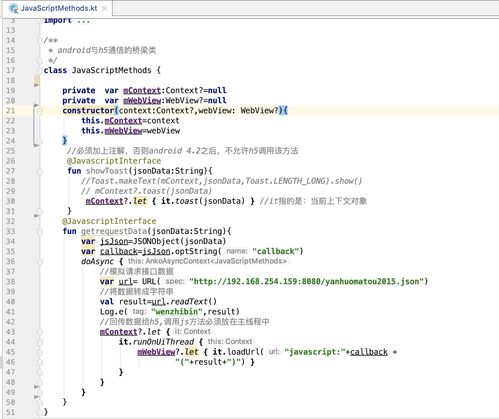Click the class closing fold marker at line 51
The image size is (499, 419).
click(x=40, y=412)
